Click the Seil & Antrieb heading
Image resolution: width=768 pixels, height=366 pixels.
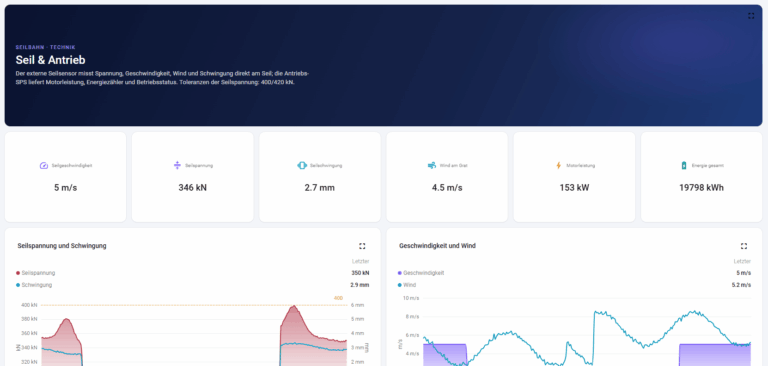[50, 60]
